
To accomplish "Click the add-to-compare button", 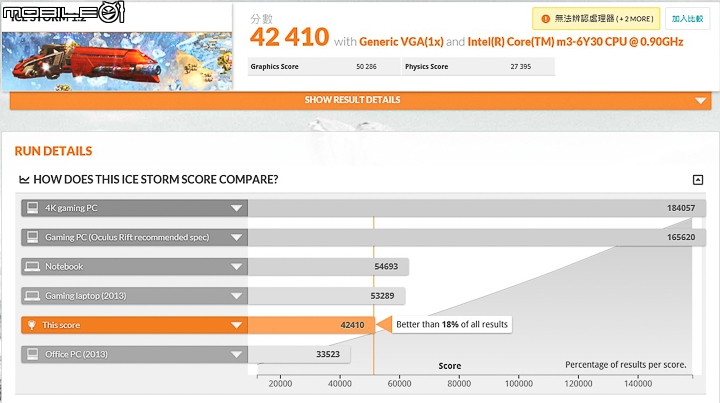I will (687, 19).
